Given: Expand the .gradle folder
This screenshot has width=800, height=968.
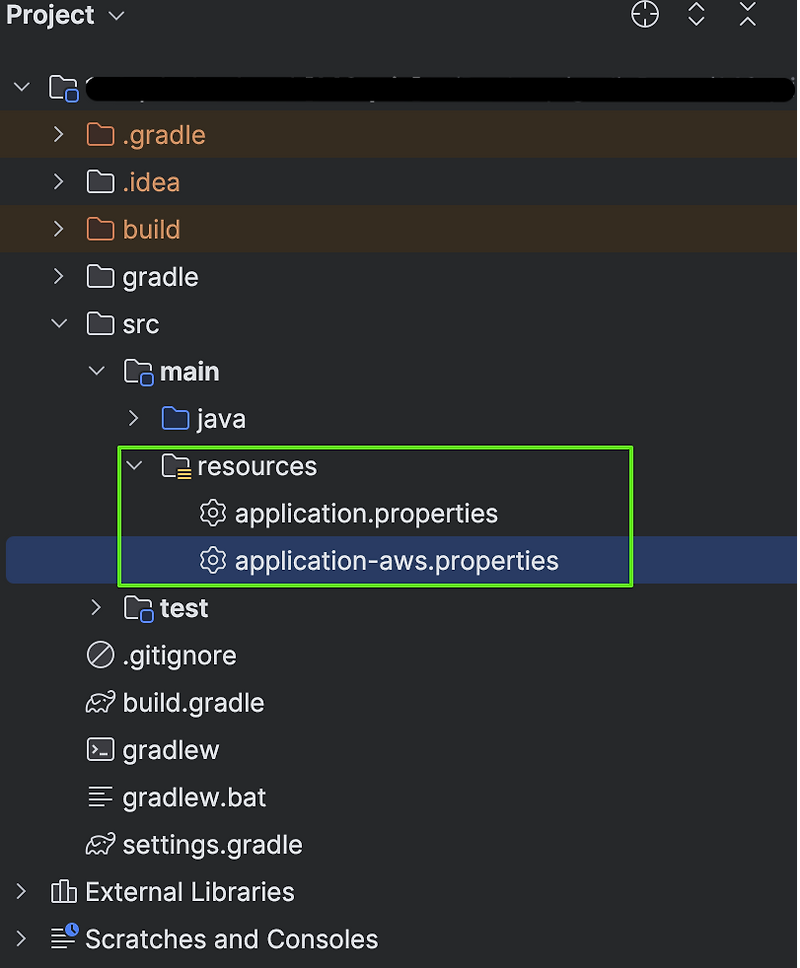Looking at the screenshot, I should (x=58, y=134).
